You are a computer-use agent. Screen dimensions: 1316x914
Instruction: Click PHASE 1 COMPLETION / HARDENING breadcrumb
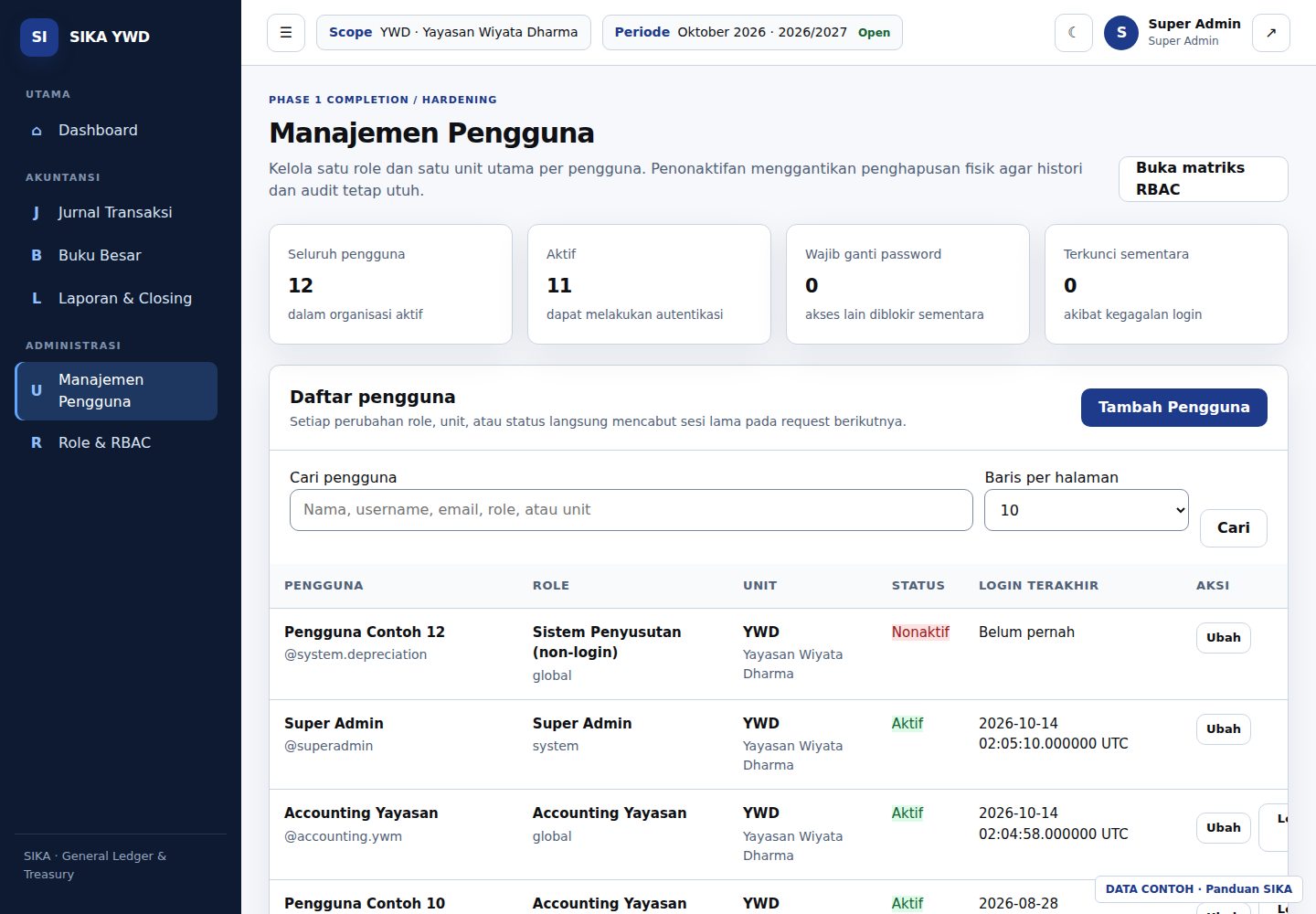click(383, 100)
